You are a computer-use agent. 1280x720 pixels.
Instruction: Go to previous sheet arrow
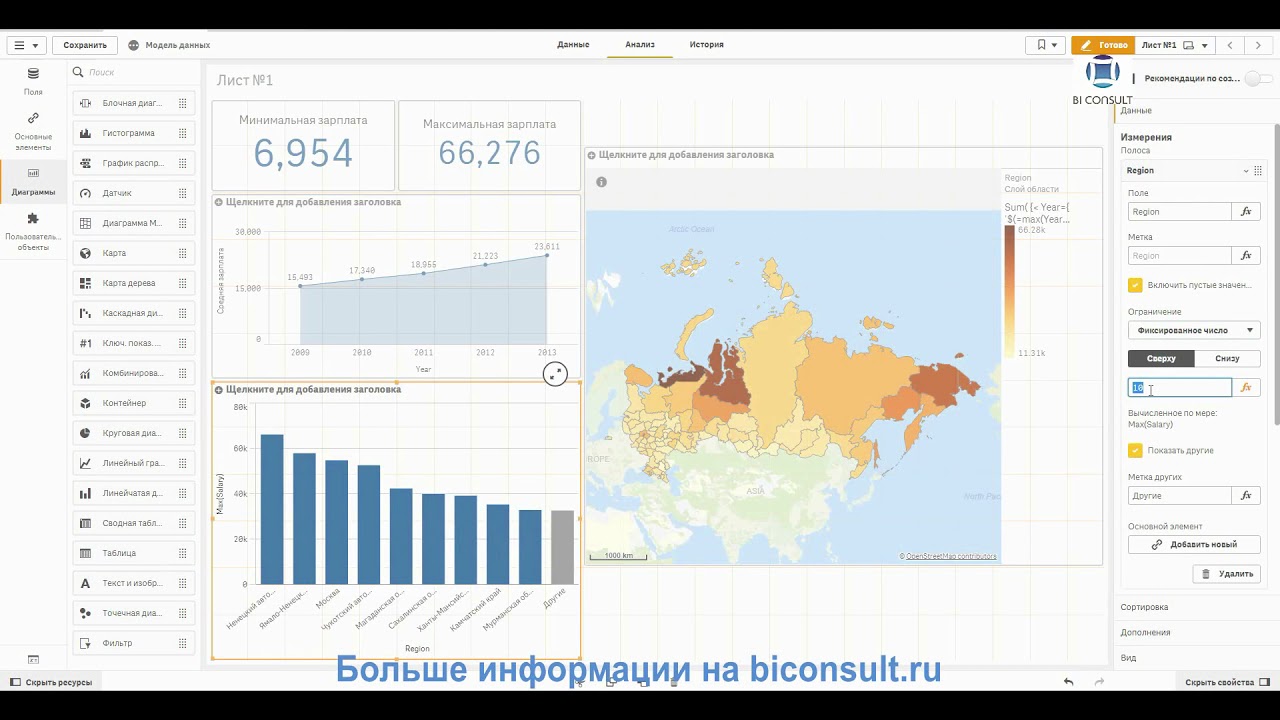pyautogui.click(x=1230, y=45)
